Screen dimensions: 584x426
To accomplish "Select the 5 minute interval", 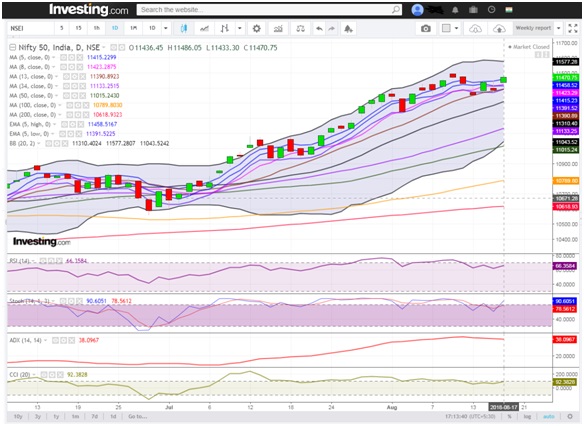I will [61, 28].
